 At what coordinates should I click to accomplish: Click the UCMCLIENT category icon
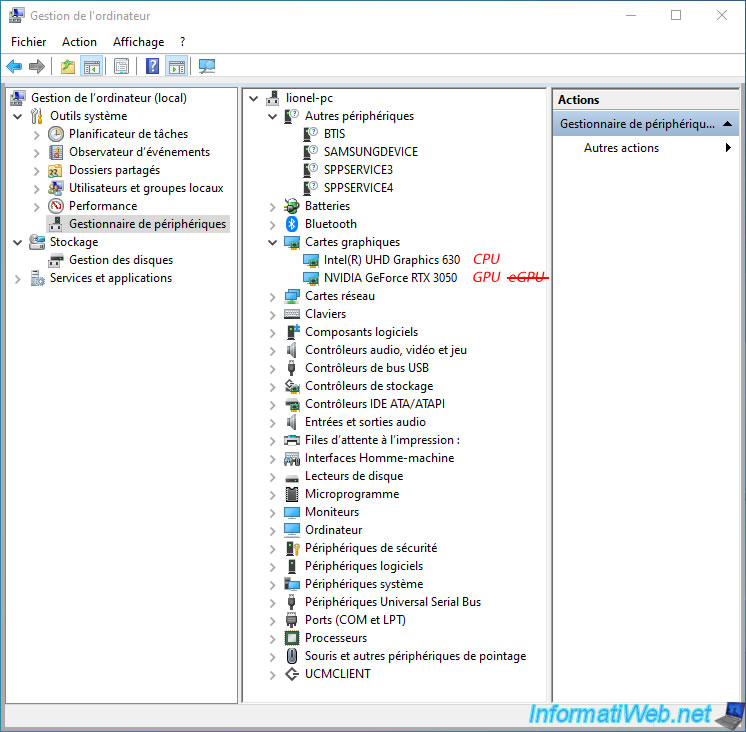[292, 674]
